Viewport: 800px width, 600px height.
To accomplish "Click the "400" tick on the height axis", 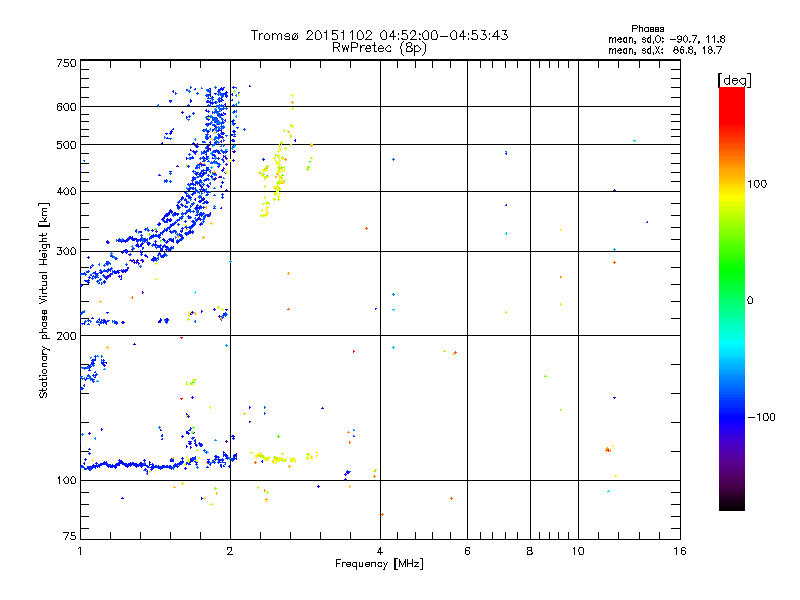I will tap(66, 192).
